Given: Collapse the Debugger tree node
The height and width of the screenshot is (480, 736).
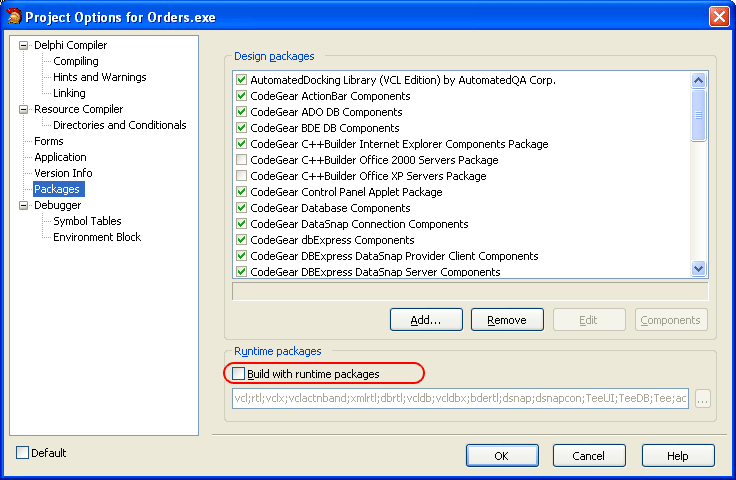Looking at the screenshot, I should coord(23,205).
